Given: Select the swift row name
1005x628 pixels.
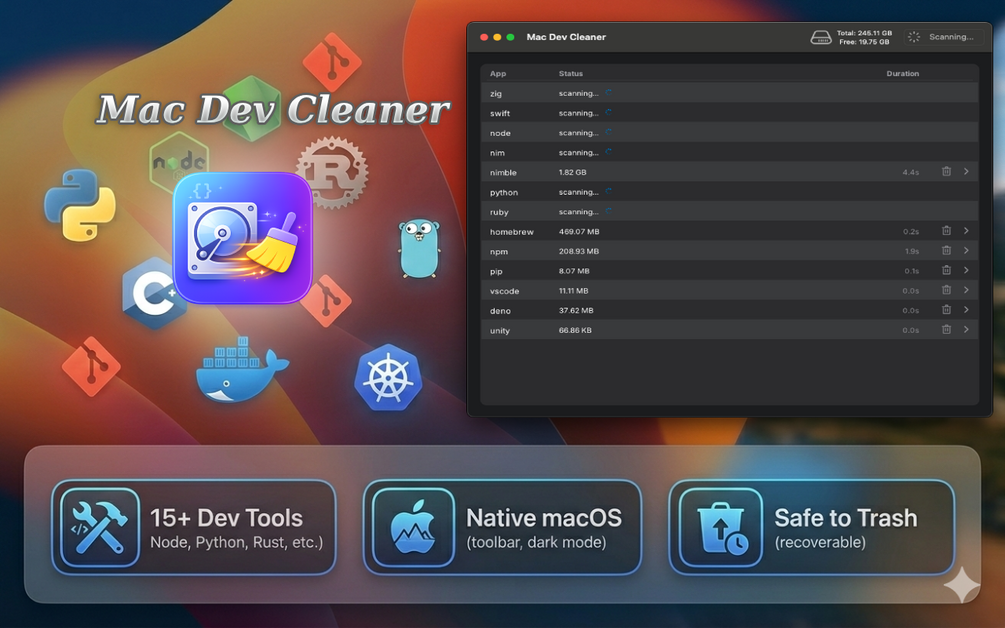Looking at the screenshot, I should point(500,113).
